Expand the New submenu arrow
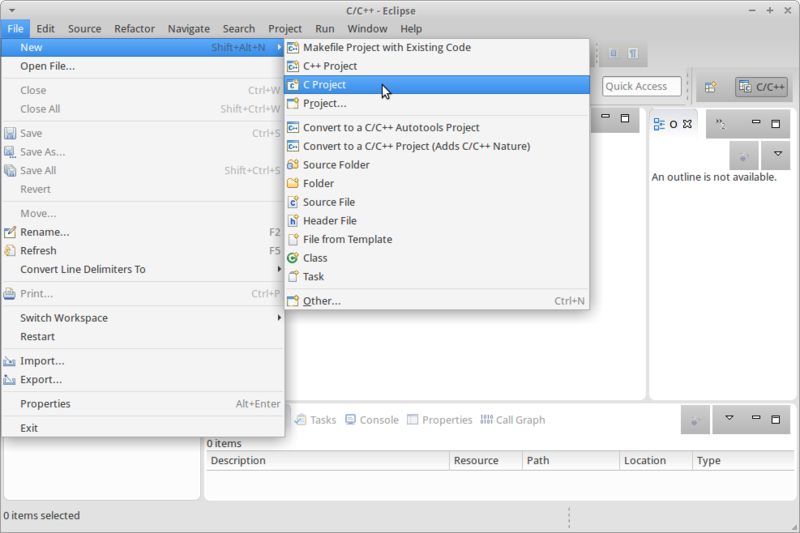Image resolution: width=800 pixels, height=533 pixels. click(279, 47)
